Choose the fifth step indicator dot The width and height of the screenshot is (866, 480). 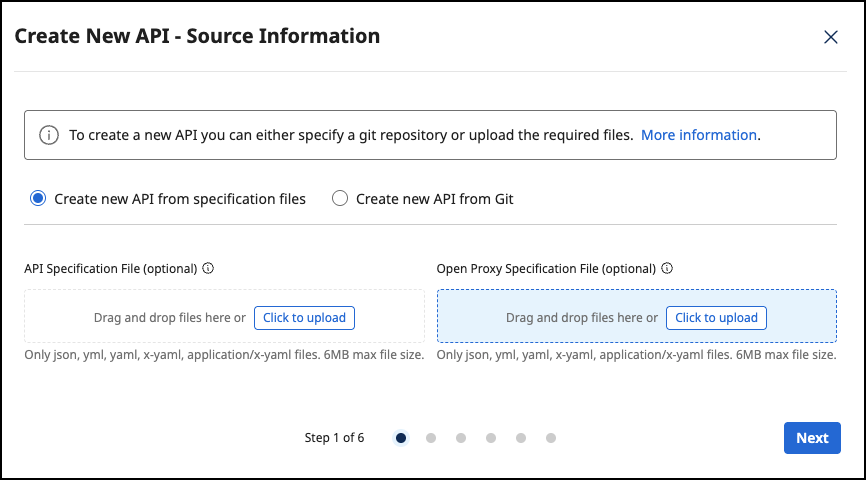521,438
